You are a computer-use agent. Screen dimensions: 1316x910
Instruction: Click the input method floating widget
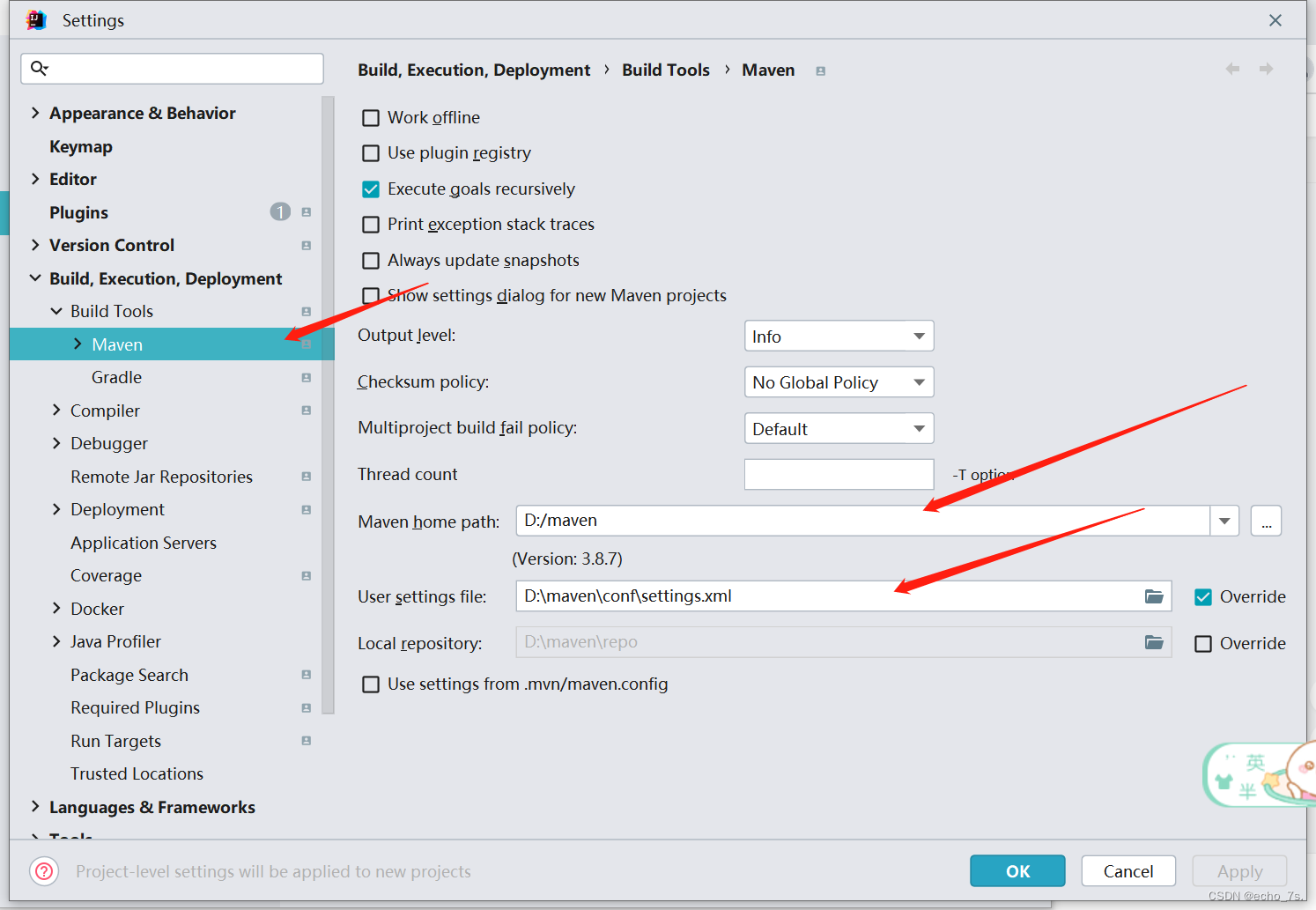(1260, 775)
